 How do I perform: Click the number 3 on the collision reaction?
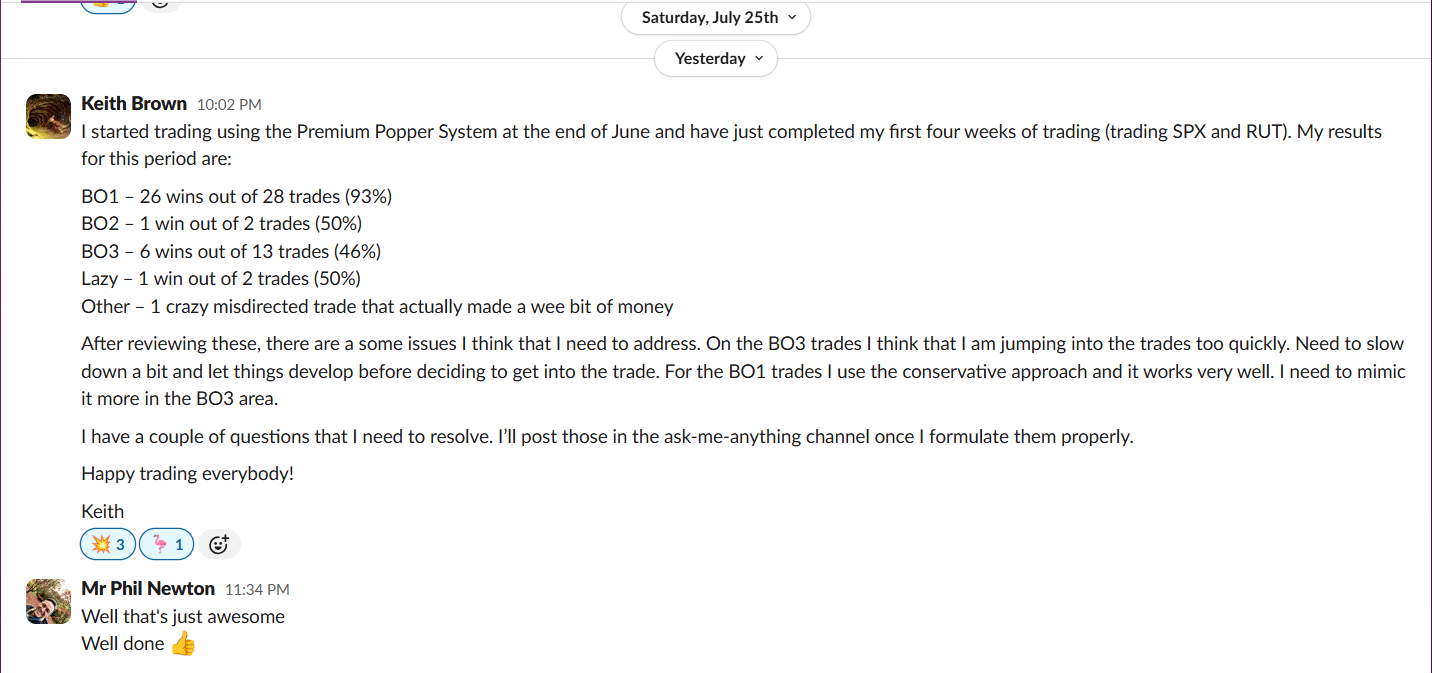coord(121,545)
